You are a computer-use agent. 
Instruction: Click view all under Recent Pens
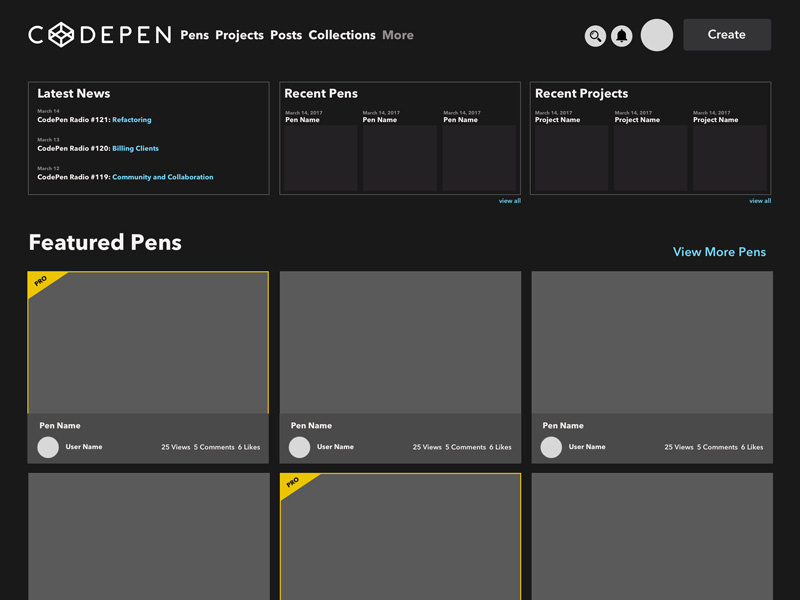tap(510, 200)
